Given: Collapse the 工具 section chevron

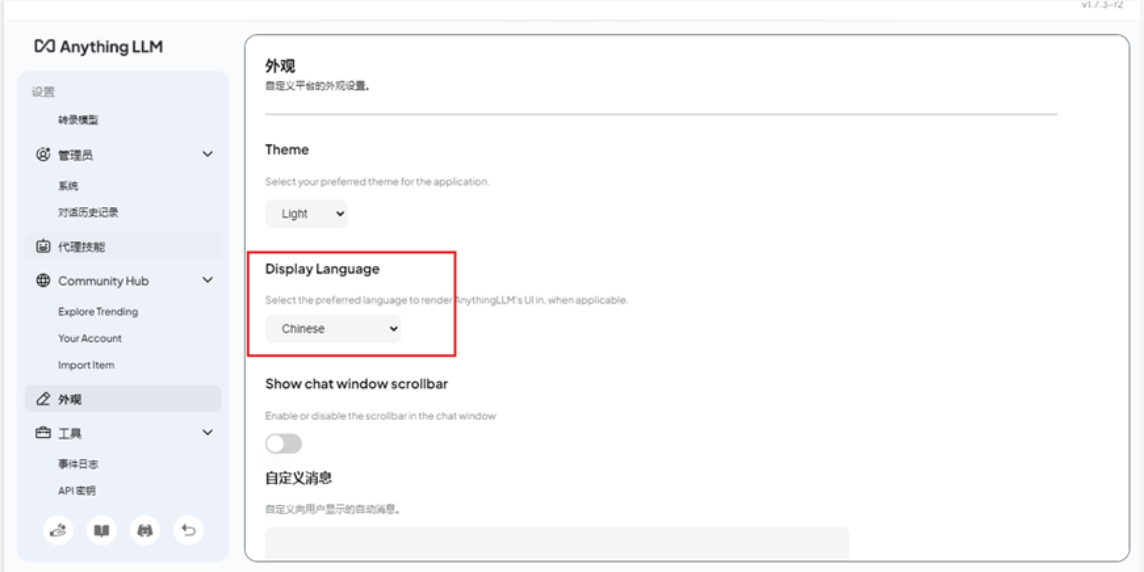Looking at the screenshot, I should [x=207, y=433].
